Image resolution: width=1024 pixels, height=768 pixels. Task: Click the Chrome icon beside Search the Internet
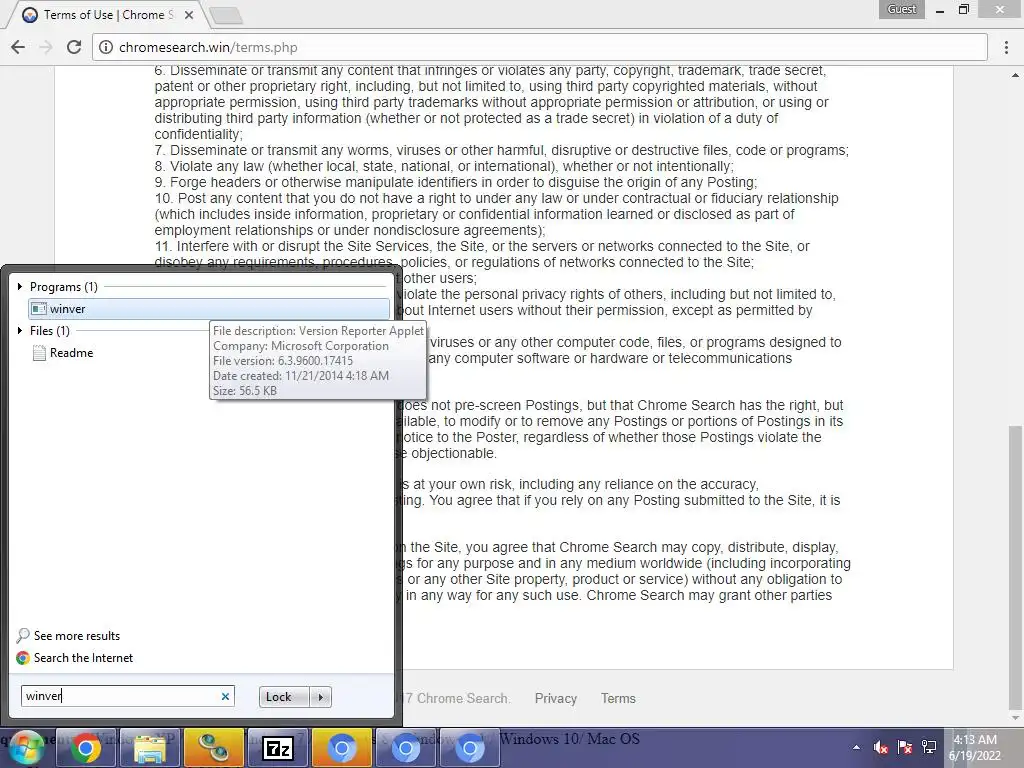23,658
